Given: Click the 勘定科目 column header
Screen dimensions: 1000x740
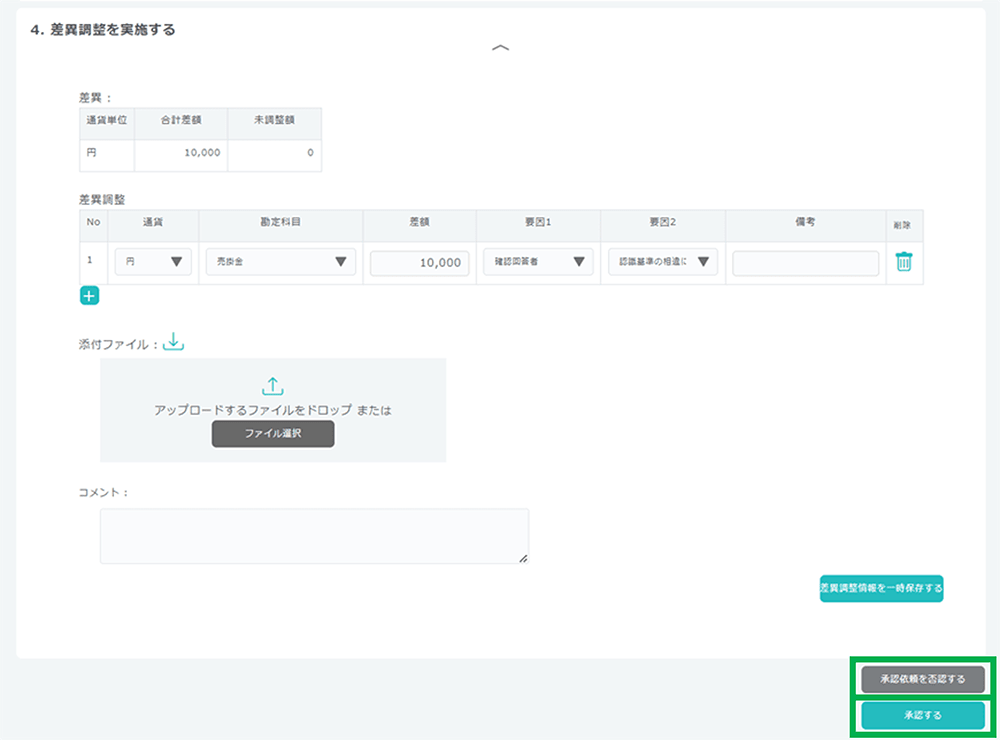Looking at the screenshot, I should coord(279,223).
